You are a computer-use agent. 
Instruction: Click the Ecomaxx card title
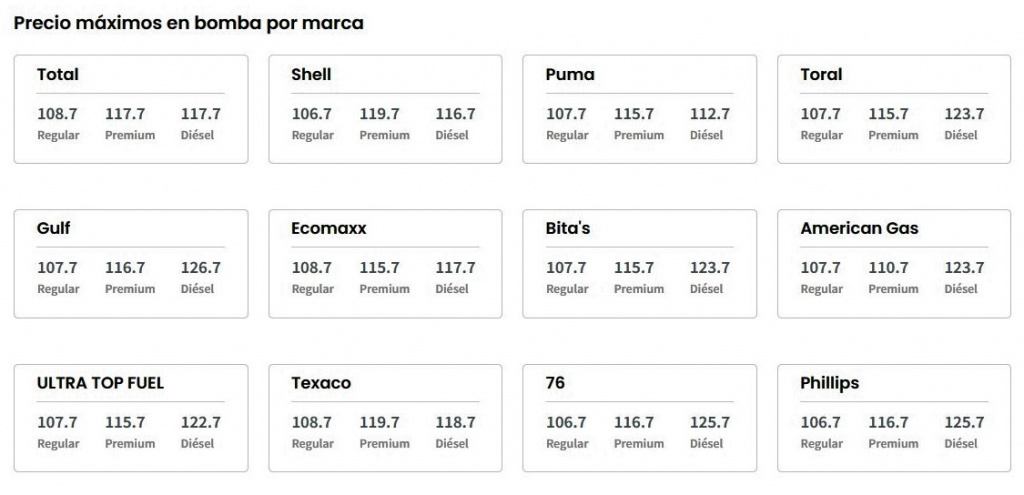(329, 228)
